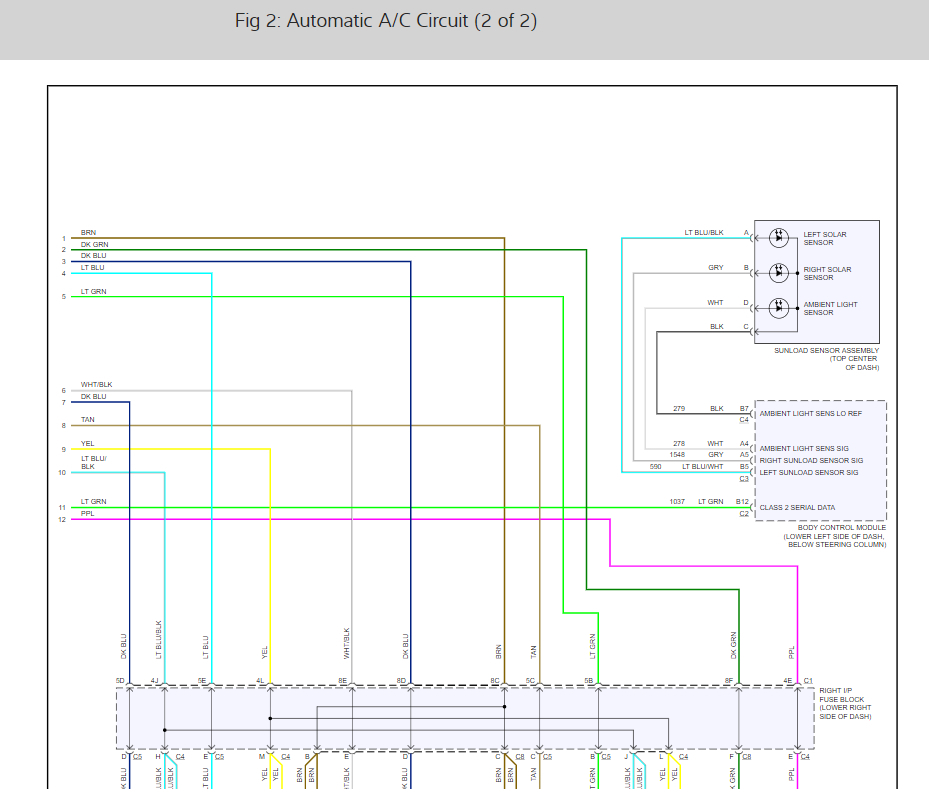Image resolution: width=929 pixels, height=806 pixels.
Task: Click the 'LT BLU/WHT' wire label
Action: pyautogui.click(x=703, y=467)
